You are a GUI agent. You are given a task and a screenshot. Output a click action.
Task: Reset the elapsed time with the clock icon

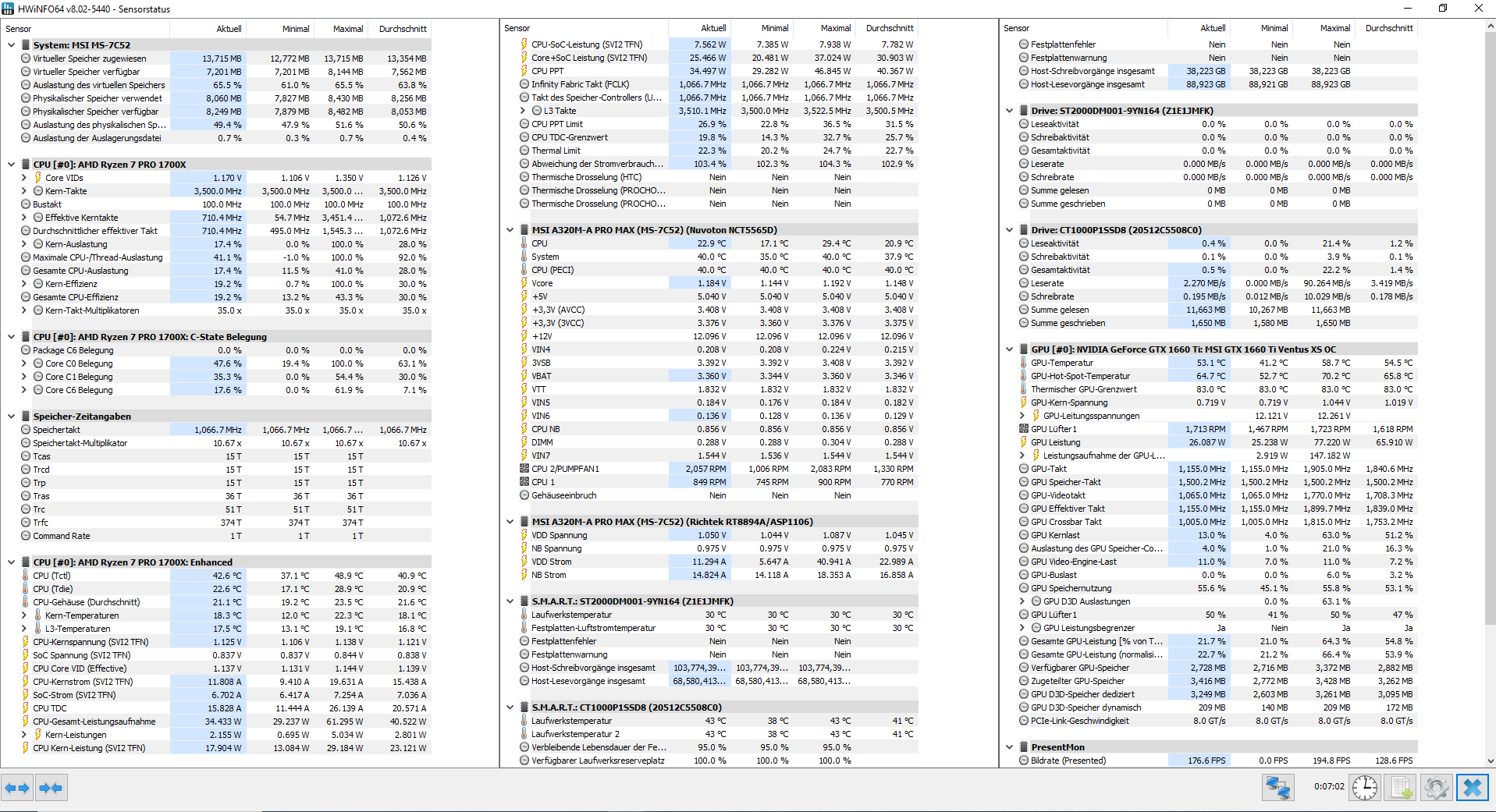pyautogui.click(x=1364, y=788)
